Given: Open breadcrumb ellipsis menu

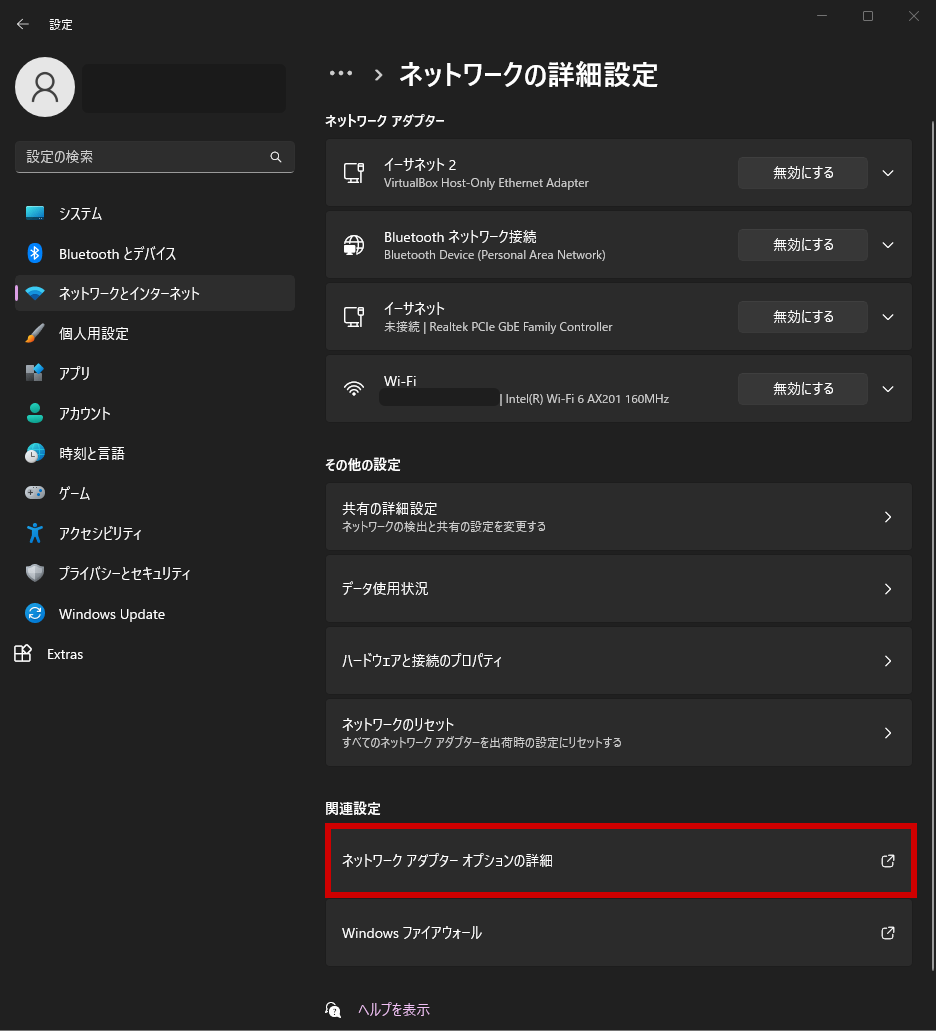Looking at the screenshot, I should click(x=341, y=74).
